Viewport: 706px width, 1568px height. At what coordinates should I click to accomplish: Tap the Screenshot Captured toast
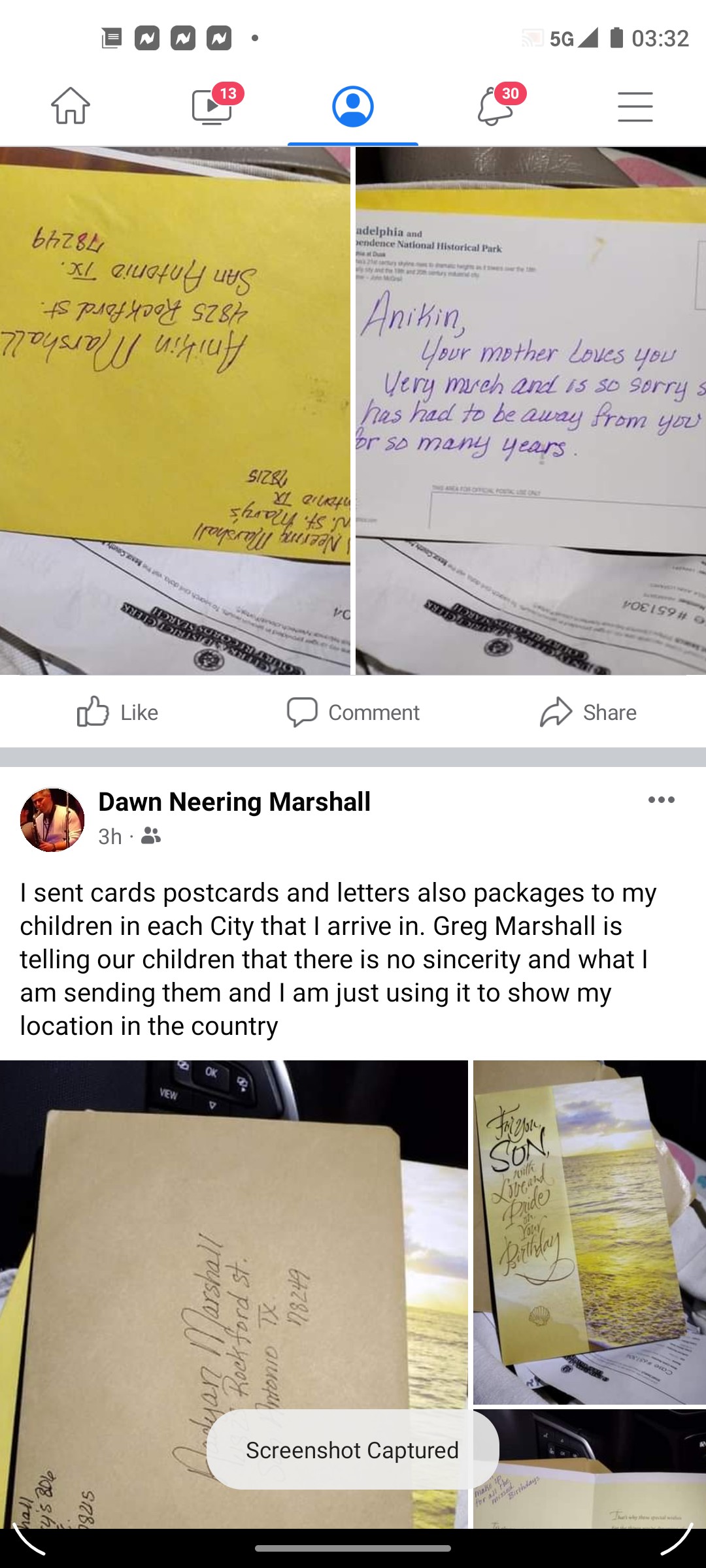(353, 1450)
